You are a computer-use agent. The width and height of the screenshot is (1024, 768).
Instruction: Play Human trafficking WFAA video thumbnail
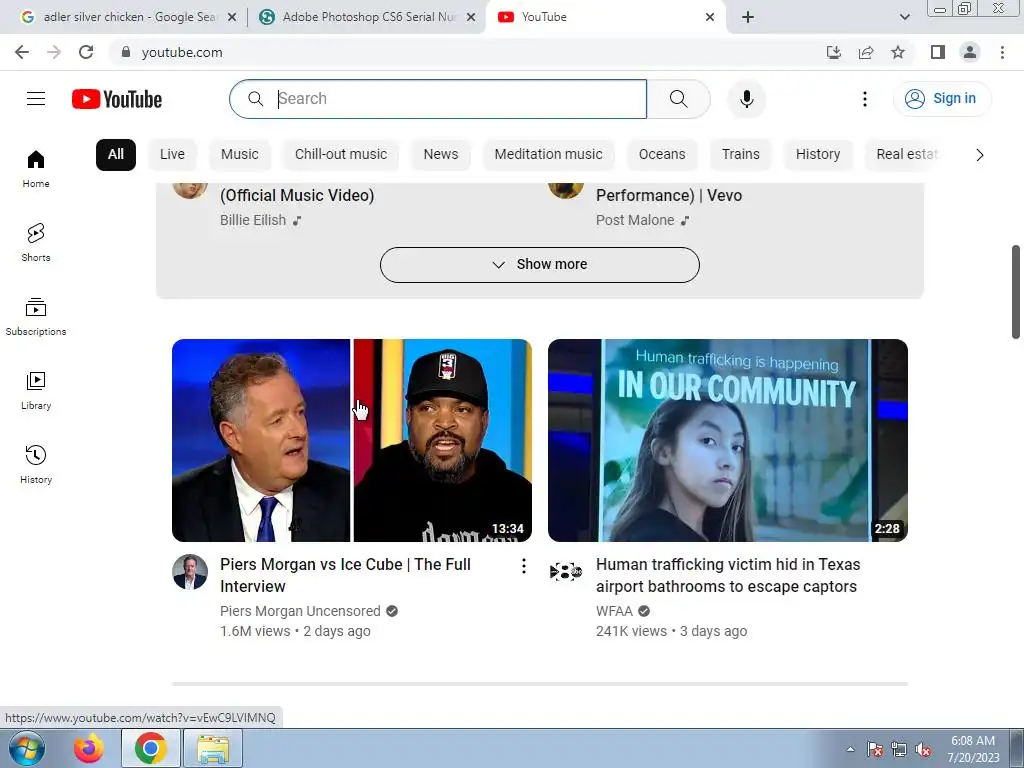tap(728, 440)
